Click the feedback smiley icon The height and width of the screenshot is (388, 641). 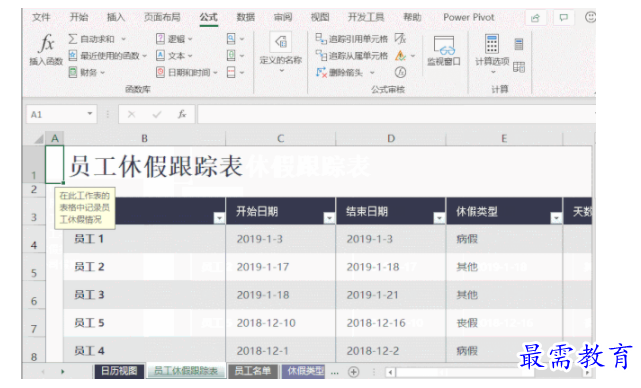(x=590, y=17)
